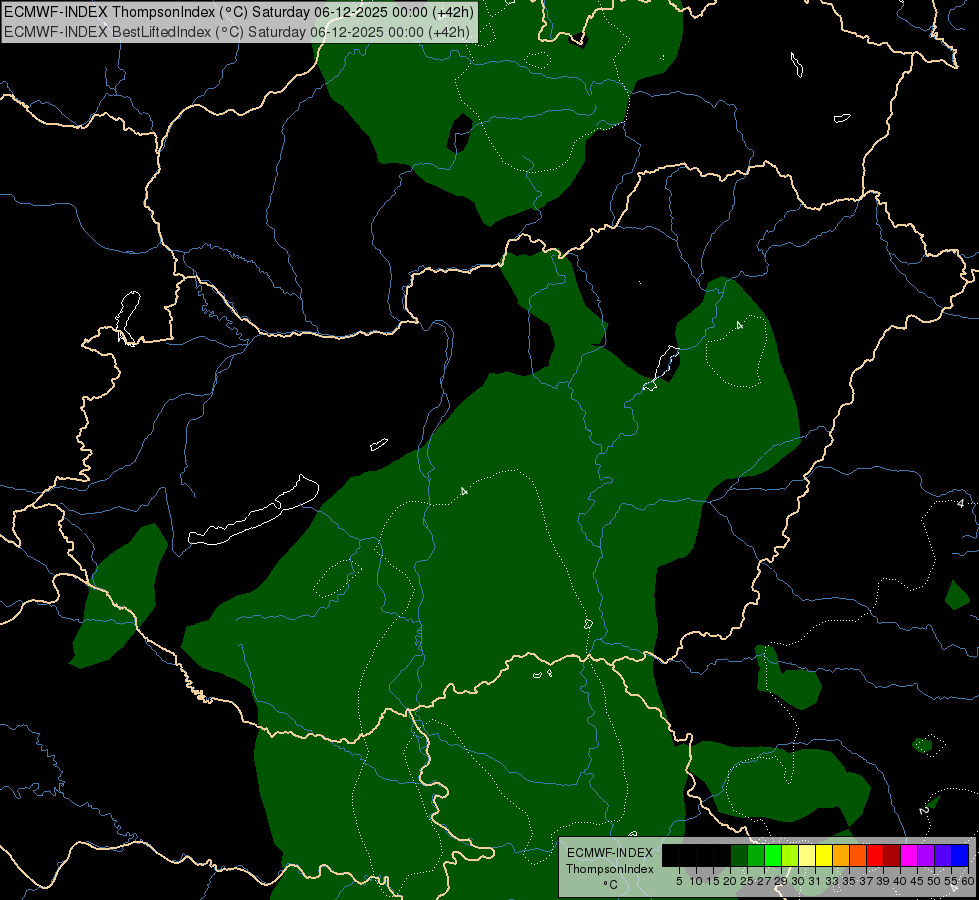Select the lime 29-30 legend swatch
Screen dimensions: 979x900
(x=790, y=856)
